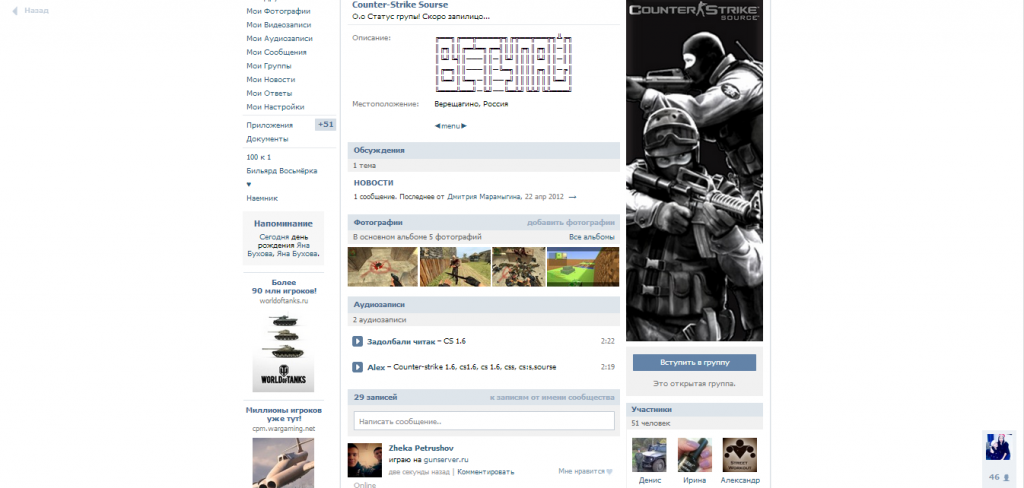Image resolution: width=1024 pixels, height=488 pixels.
Task: Click the heart item in the left sidebar
Action: (249, 184)
